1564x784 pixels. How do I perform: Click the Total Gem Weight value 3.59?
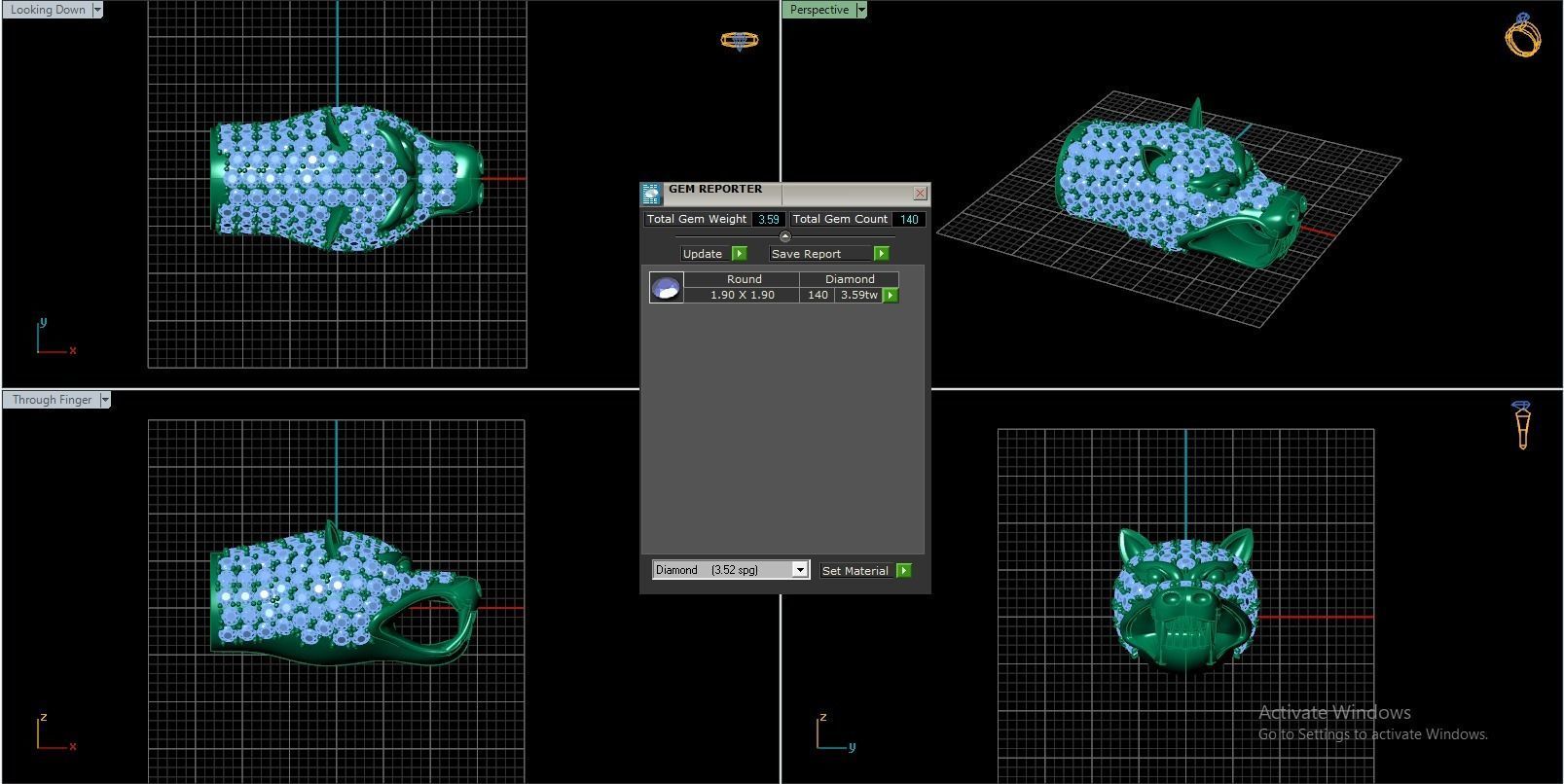(x=769, y=220)
